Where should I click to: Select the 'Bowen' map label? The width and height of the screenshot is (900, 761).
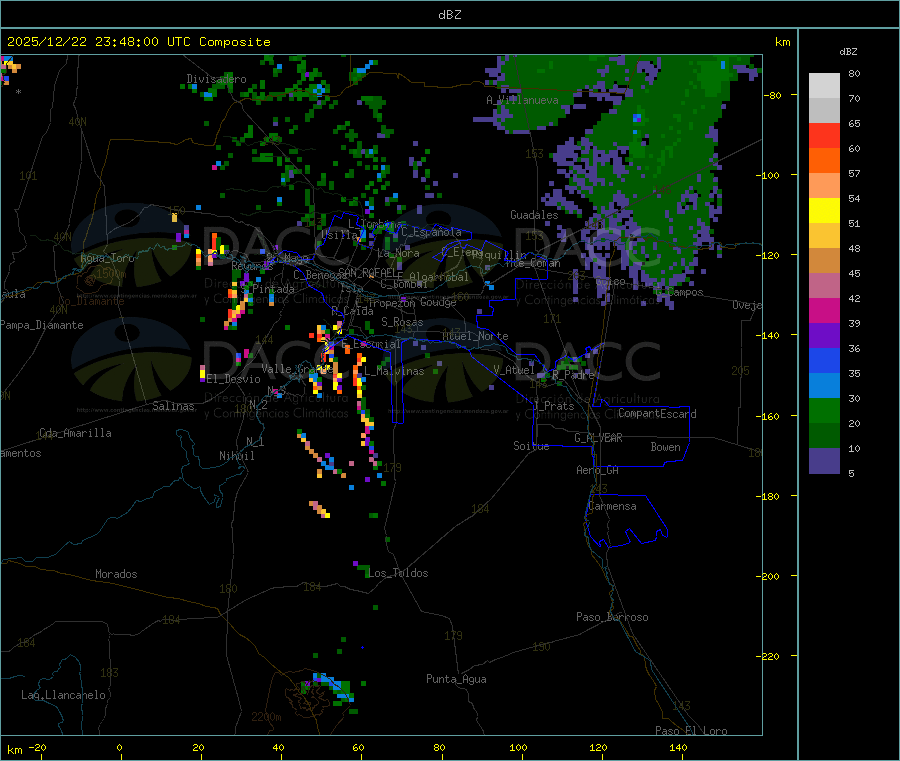pyautogui.click(x=665, y=447)
